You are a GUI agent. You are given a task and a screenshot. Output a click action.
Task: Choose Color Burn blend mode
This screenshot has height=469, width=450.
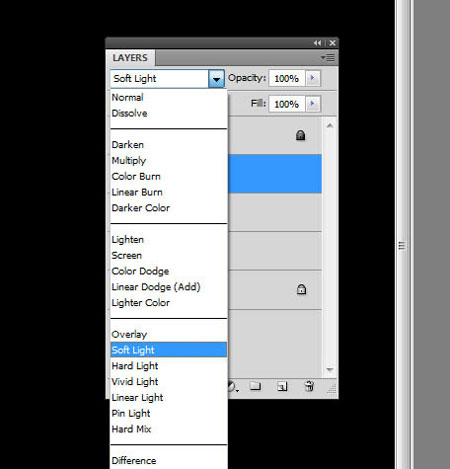(169, 176)
